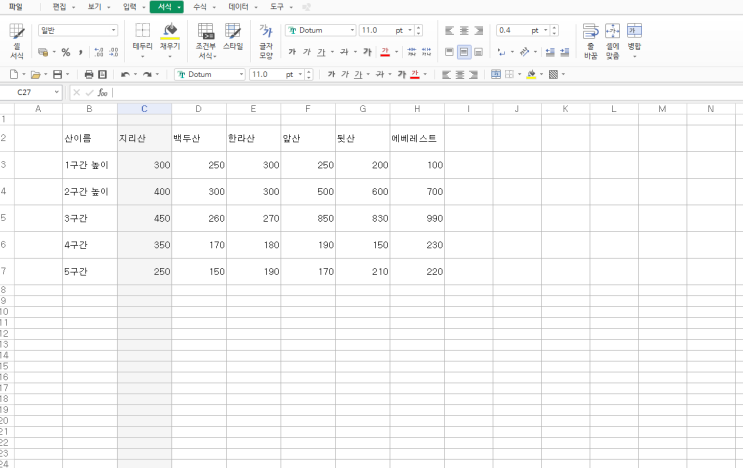This screenshot has height=468, width=743.
Task: Select cell containing 에베레스트
Action: [417, 138]
